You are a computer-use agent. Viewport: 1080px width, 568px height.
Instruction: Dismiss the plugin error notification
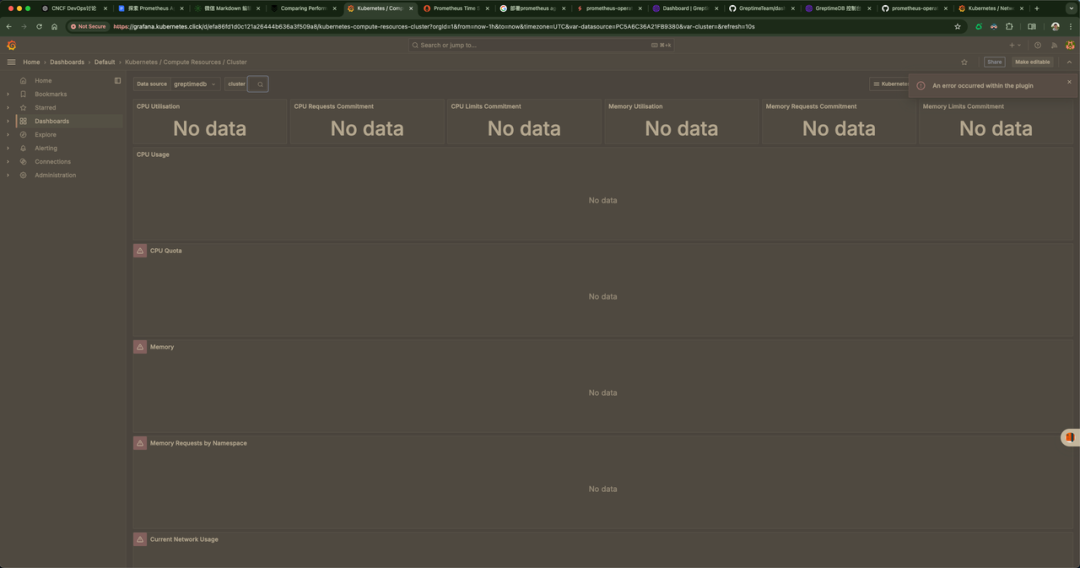point(1069,82)
